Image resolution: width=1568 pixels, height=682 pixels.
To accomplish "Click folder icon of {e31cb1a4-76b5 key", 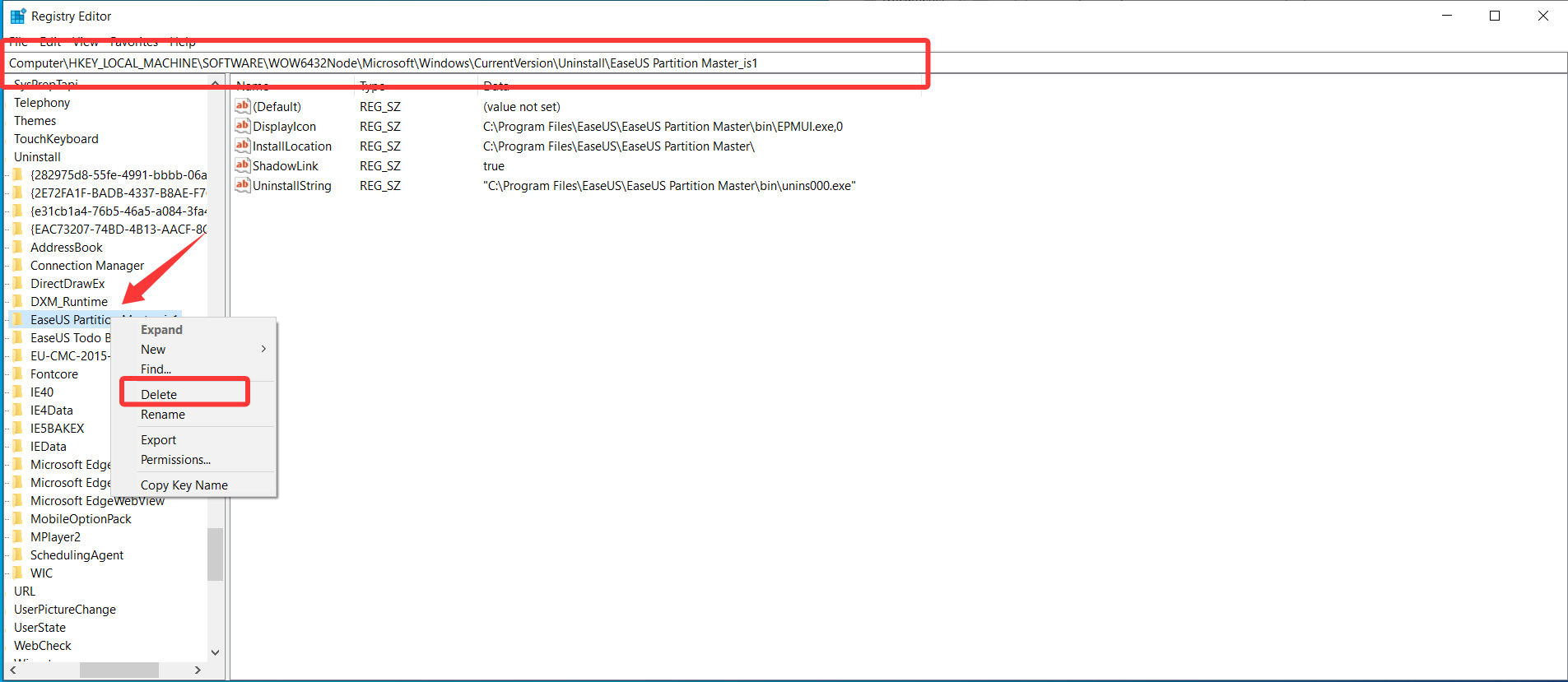I will [x=18, y=211].
